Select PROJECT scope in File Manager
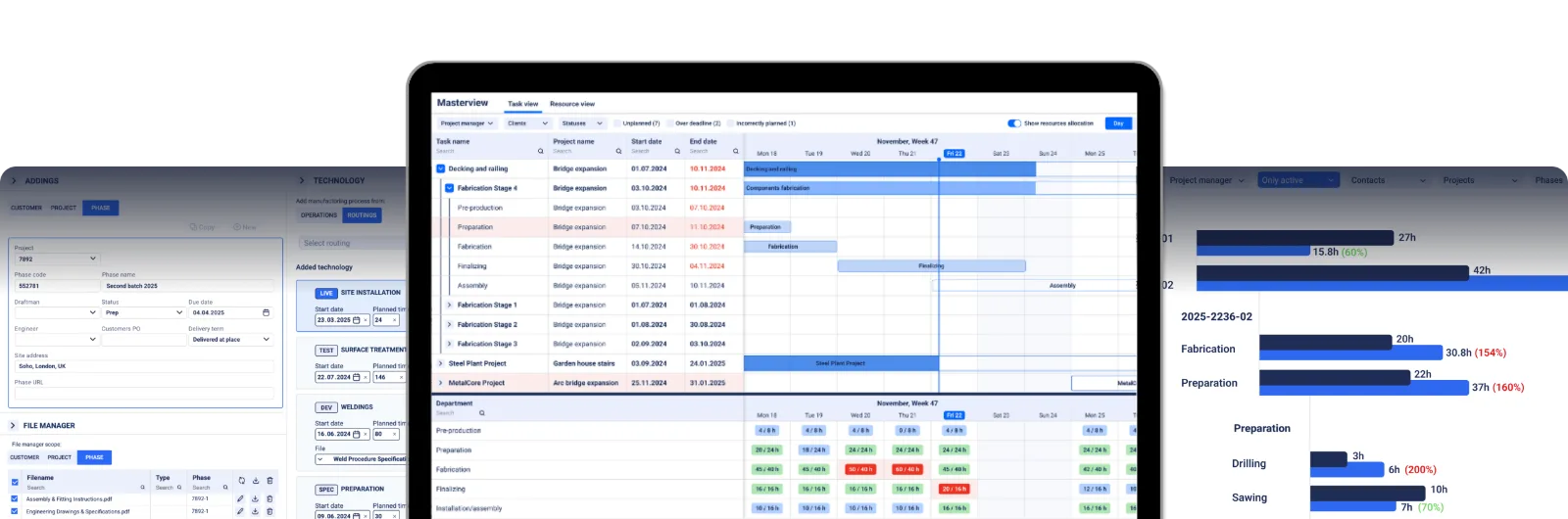 60,457
